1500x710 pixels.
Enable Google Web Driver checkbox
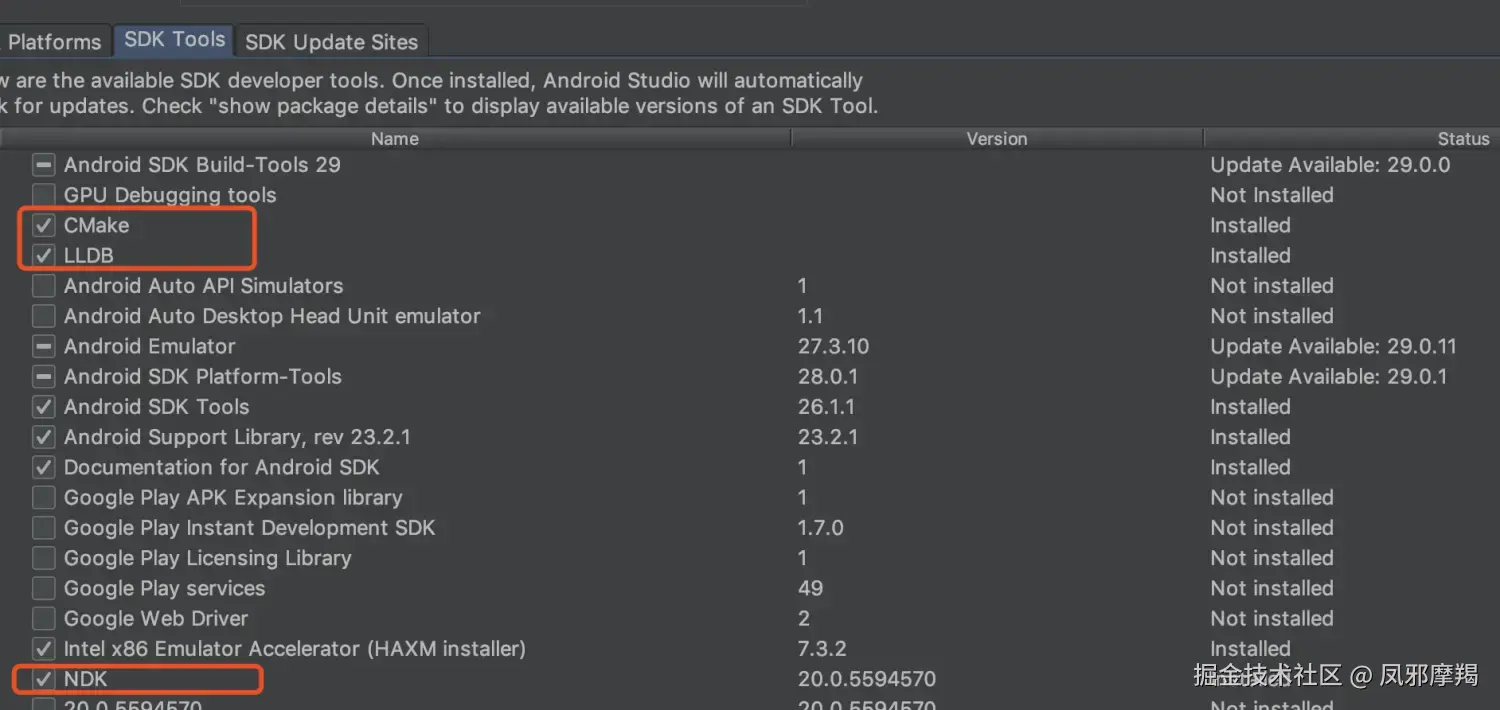tap(43, 618)
